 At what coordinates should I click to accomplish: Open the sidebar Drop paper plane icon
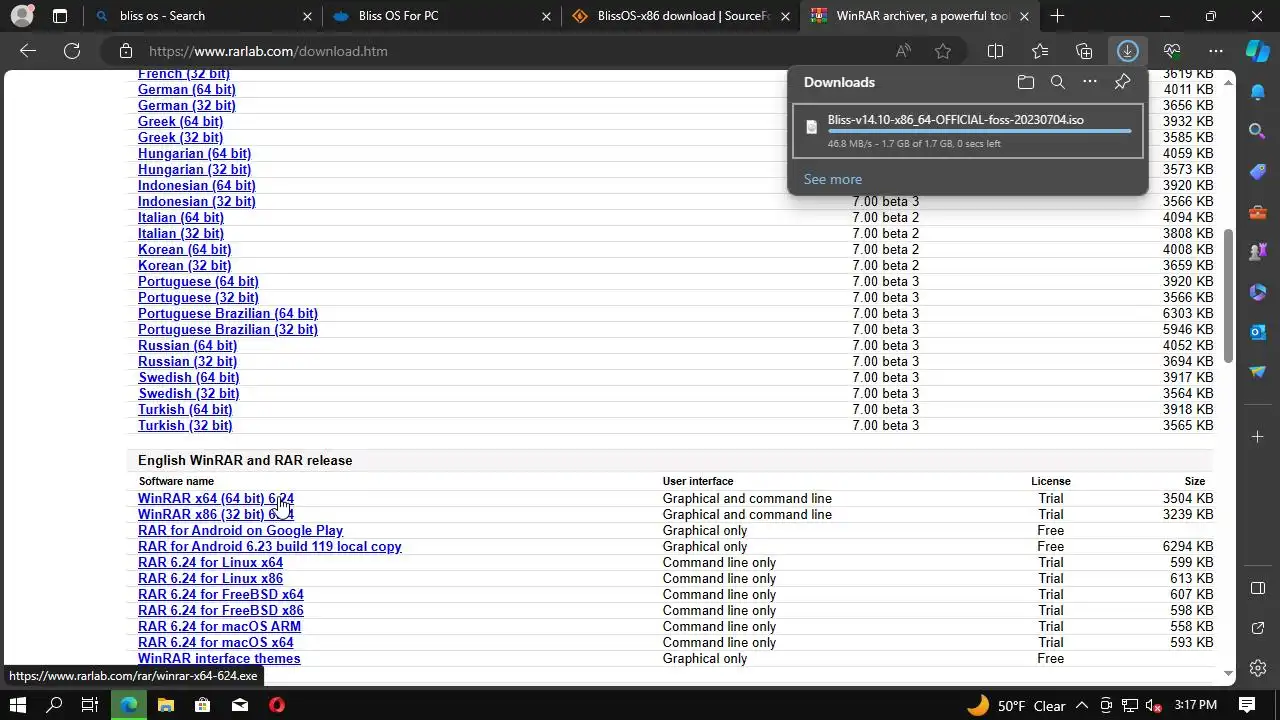[x=1258, y=371]
